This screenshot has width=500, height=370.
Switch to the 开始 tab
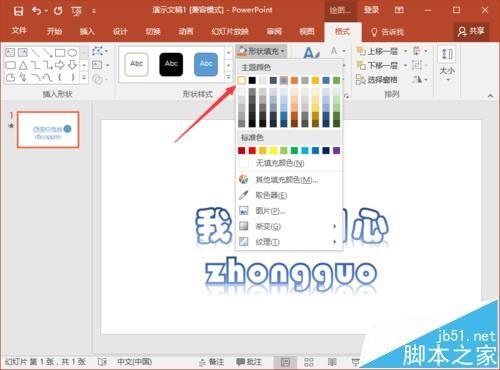pos(54,32)
